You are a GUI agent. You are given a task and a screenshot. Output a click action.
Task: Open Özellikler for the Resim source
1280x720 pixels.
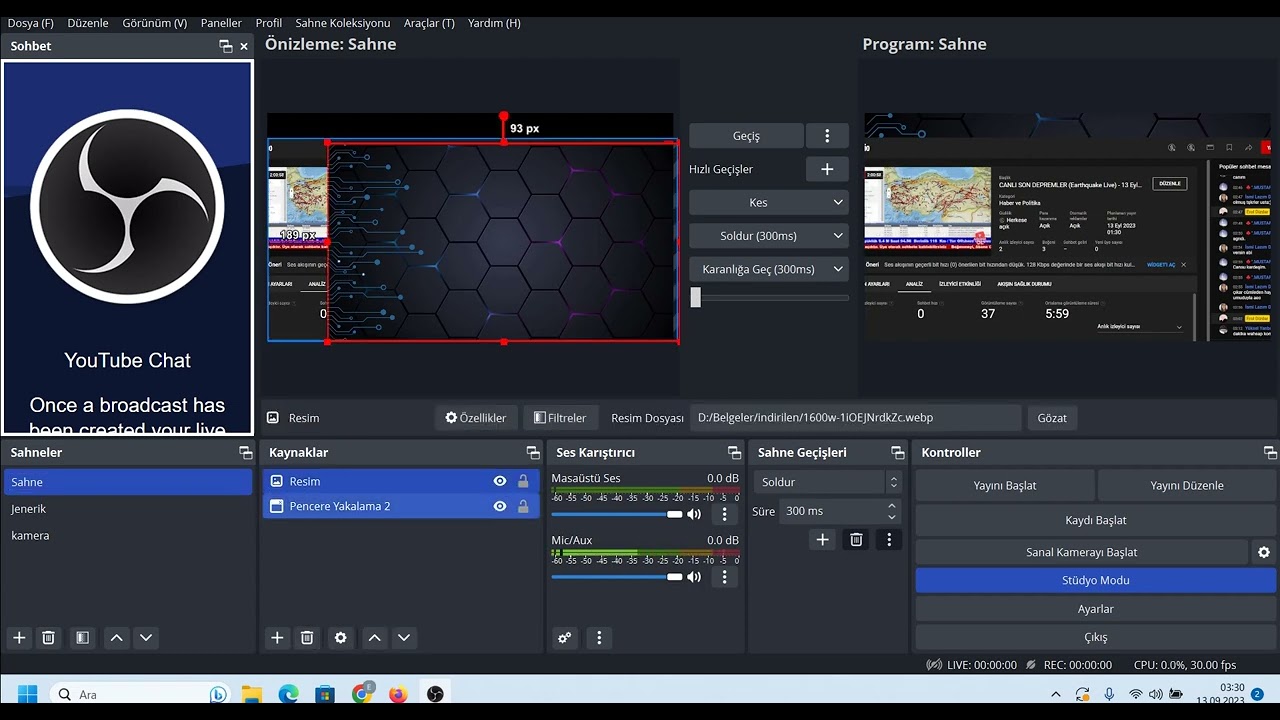coord(476,418)
